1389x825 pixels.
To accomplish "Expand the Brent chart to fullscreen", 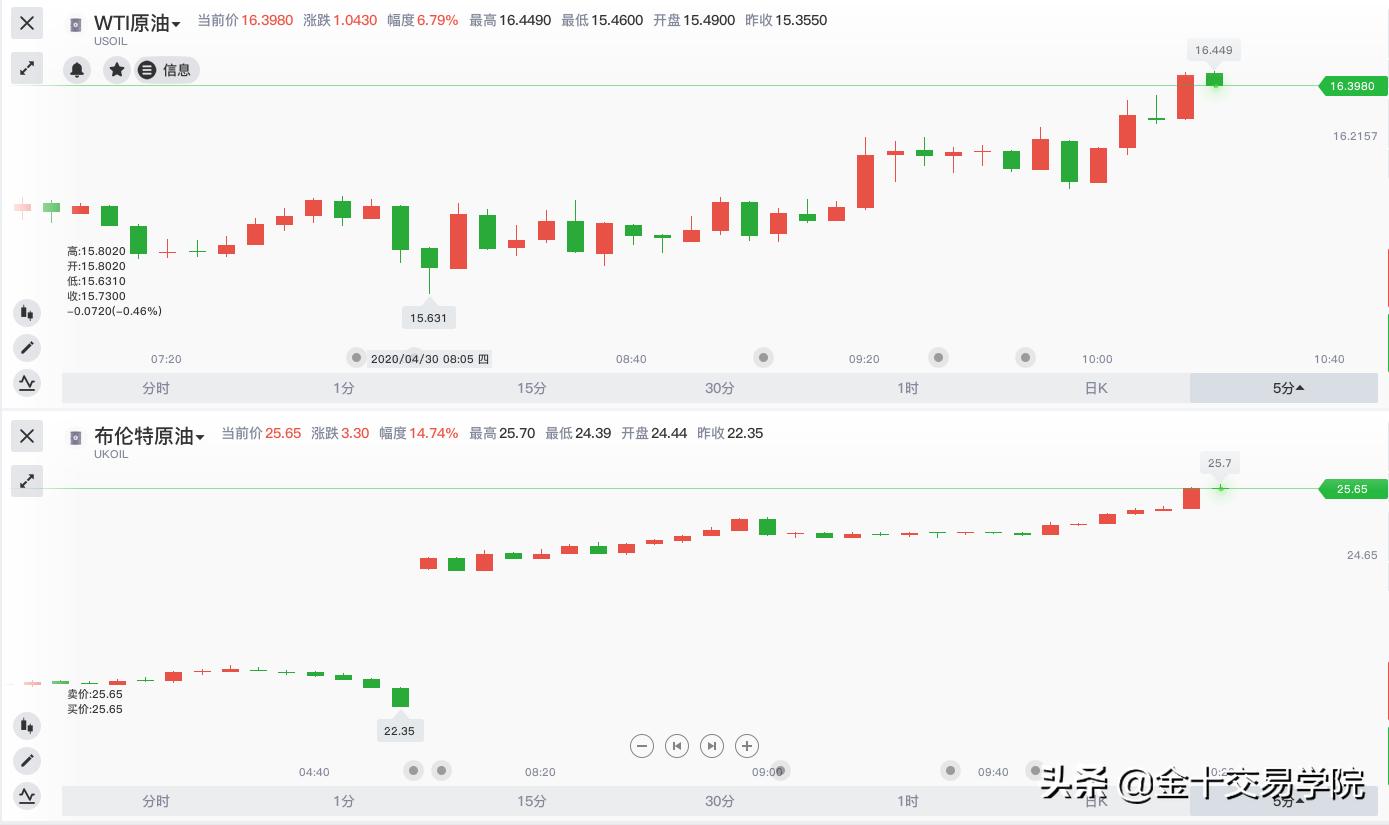I will [27, 481].
